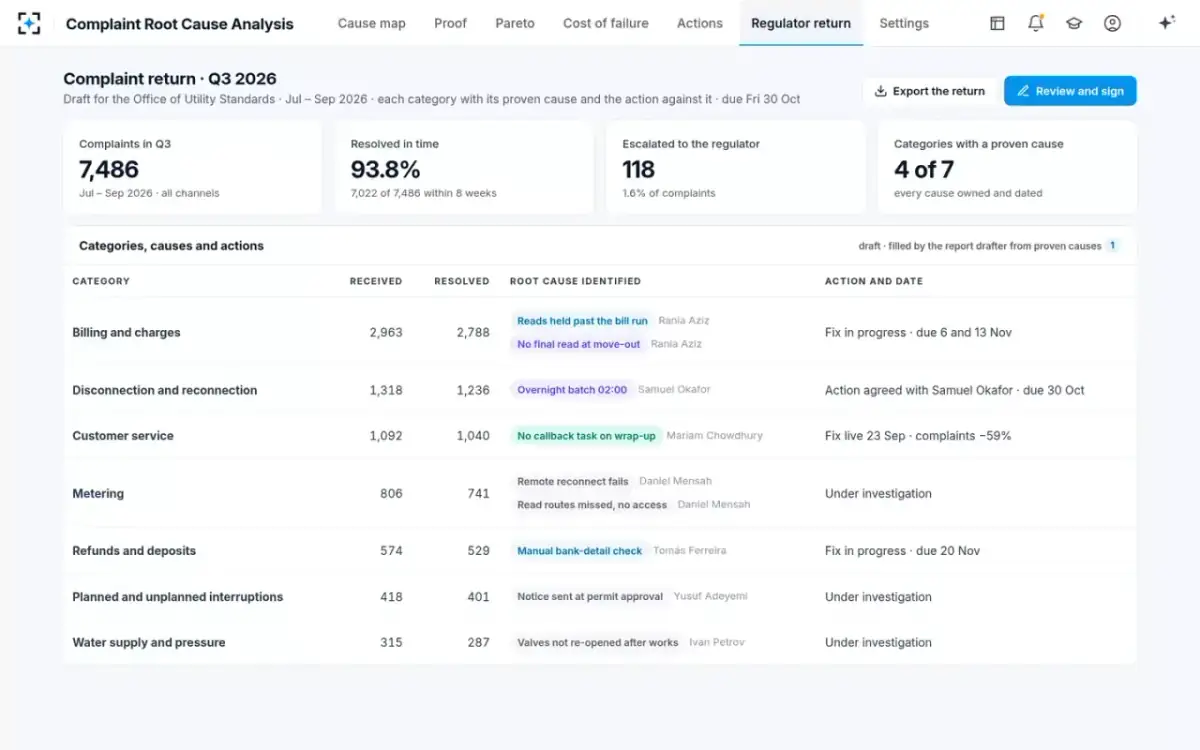
Task: Select the No callback task on wrap-up tag
Action: point(586,436)
